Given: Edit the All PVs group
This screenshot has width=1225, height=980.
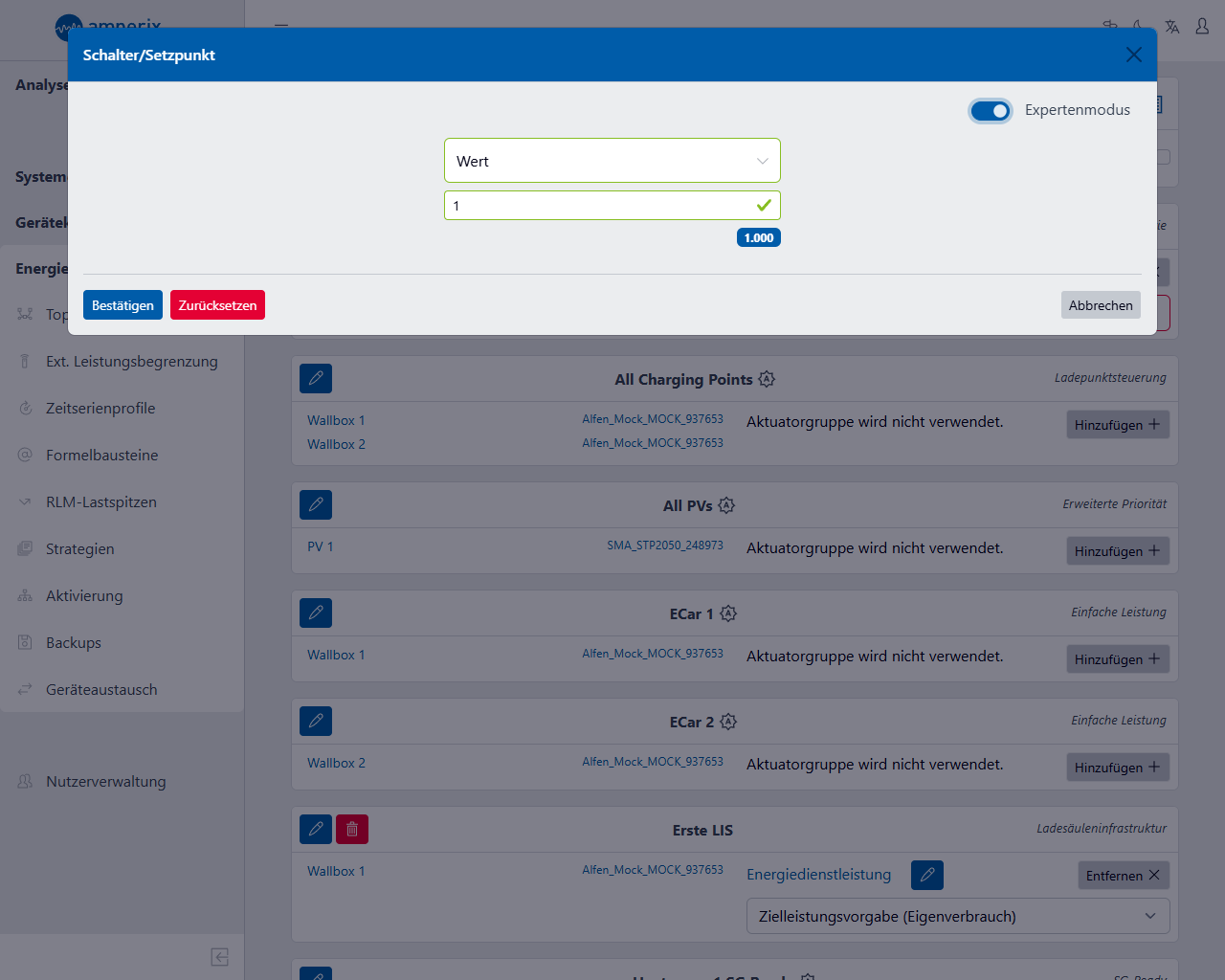Looking at the screenshot, I should coord(316,505).
